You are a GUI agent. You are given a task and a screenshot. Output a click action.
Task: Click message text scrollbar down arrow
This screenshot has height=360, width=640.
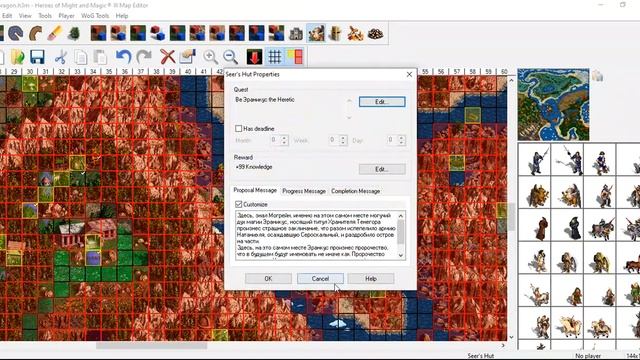(401, 255)
